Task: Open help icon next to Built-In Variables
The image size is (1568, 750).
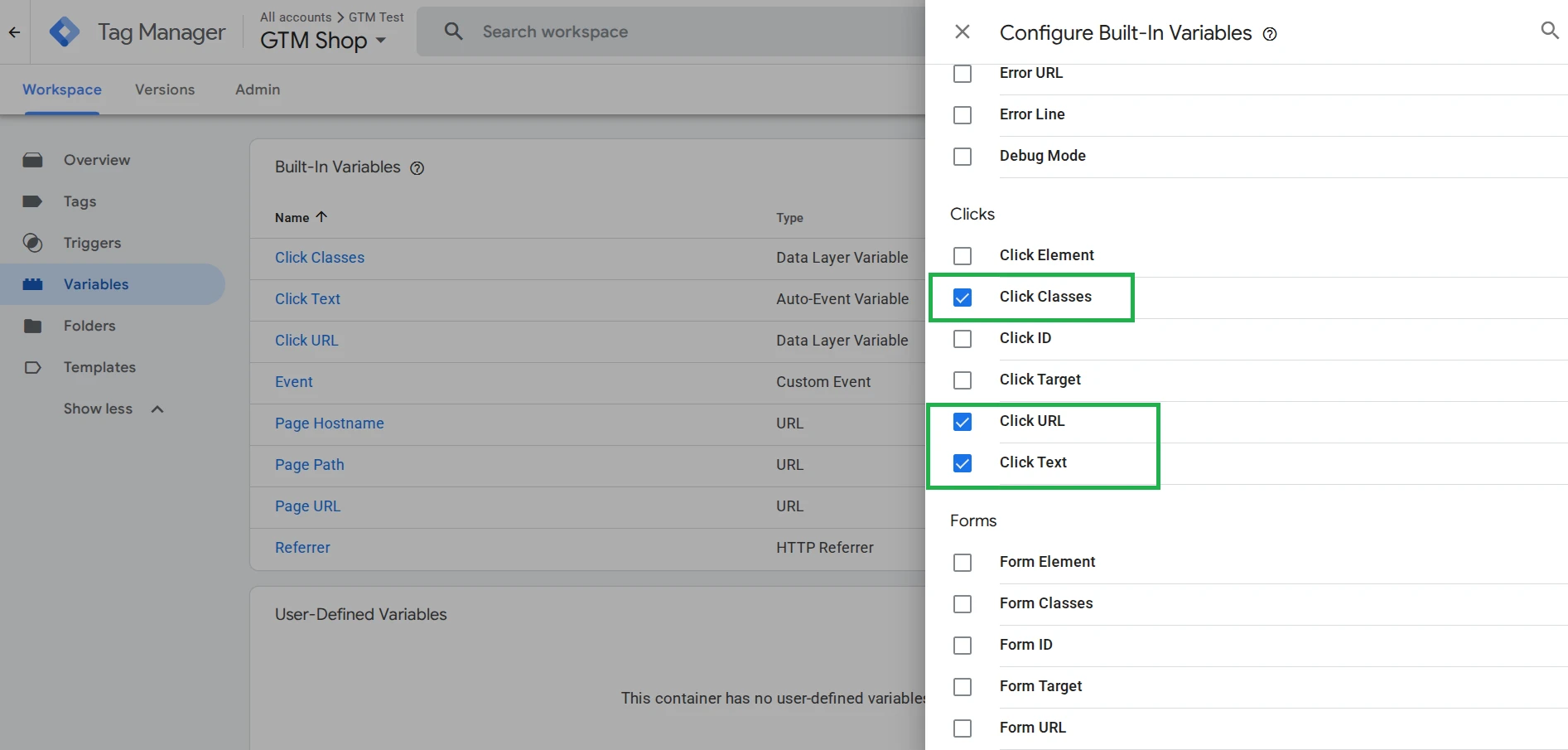Action: 417,168
